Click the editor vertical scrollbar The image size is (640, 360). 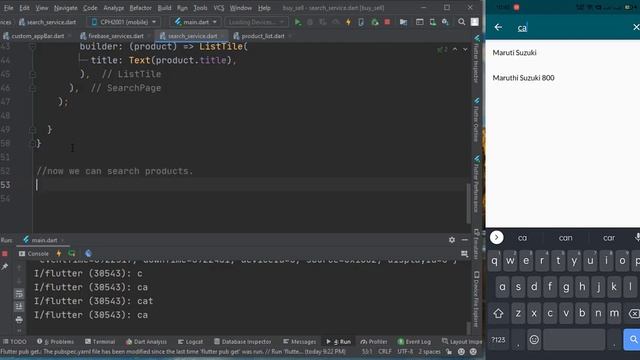click(468, 203)
